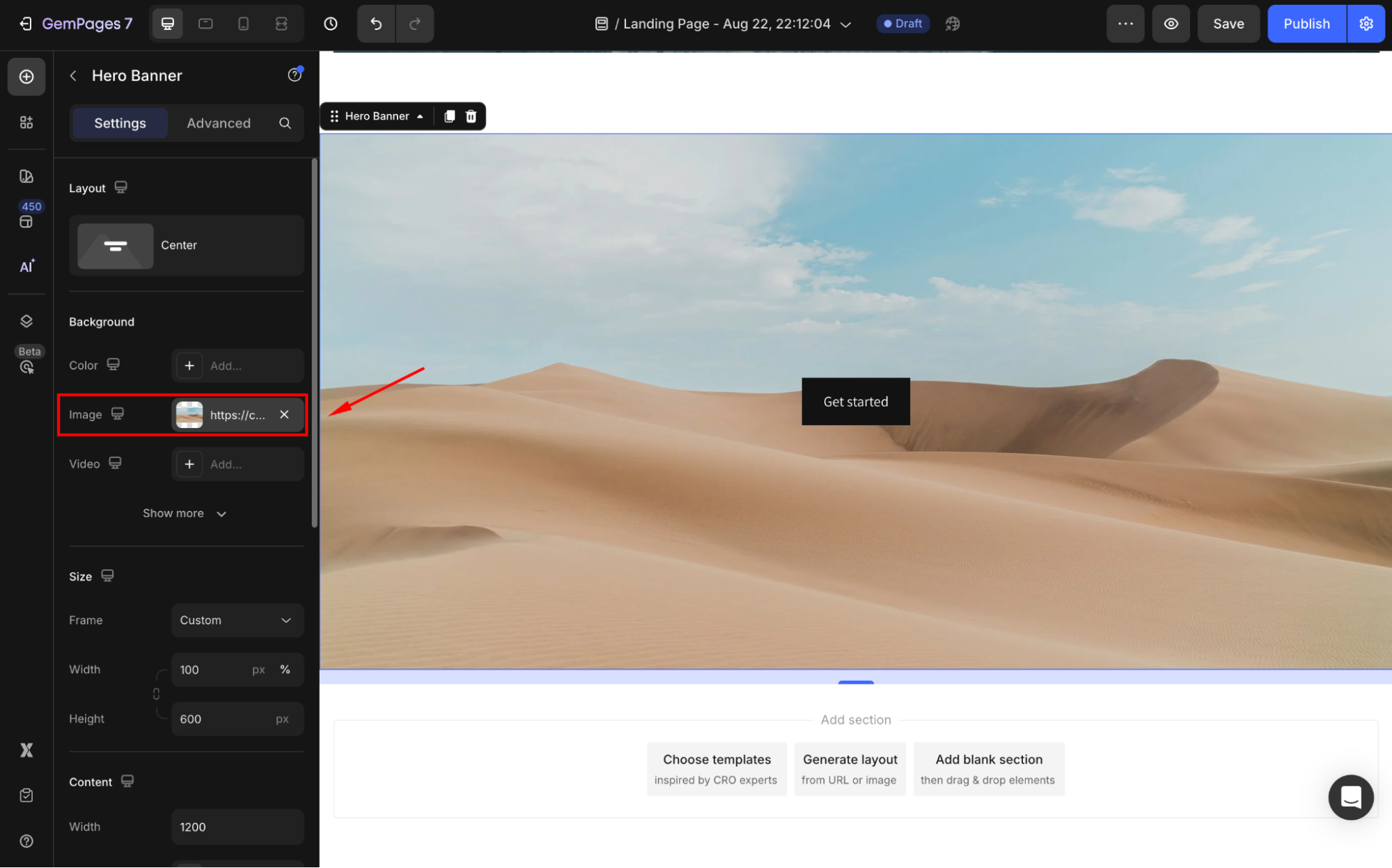
Task: Set width unit to percent
Action: pyautogui.click(x=285, y=670)
